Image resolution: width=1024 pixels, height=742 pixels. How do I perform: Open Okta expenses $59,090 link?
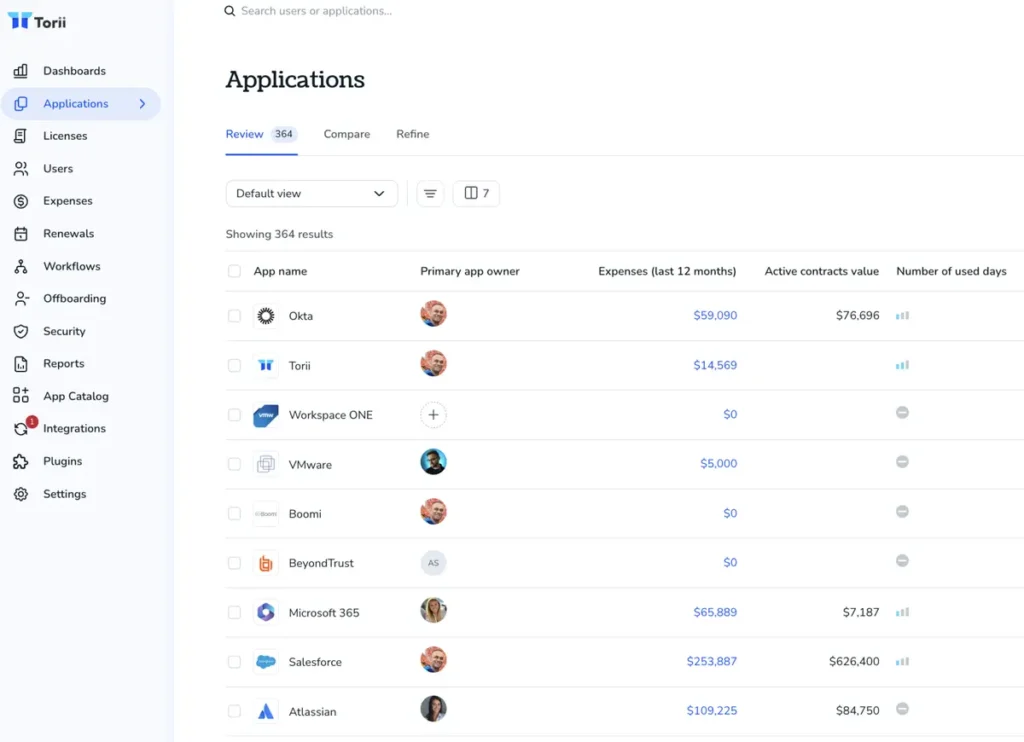click(715, 315)
